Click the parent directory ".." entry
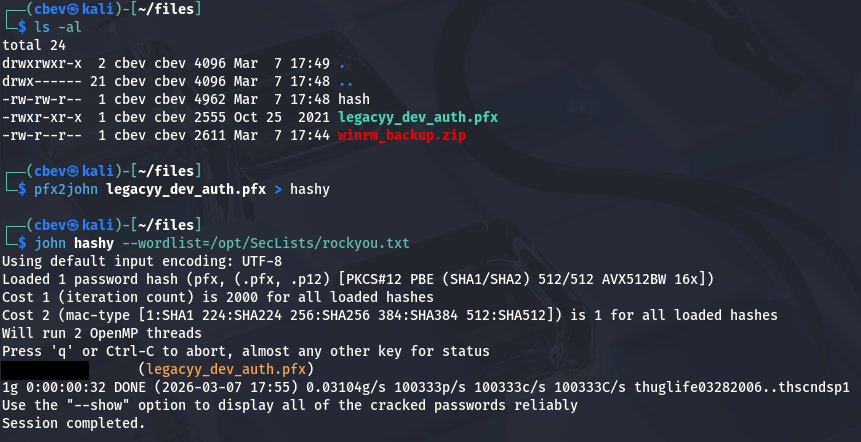The height and width of the screenshot is (442, 861). (345, 81)
